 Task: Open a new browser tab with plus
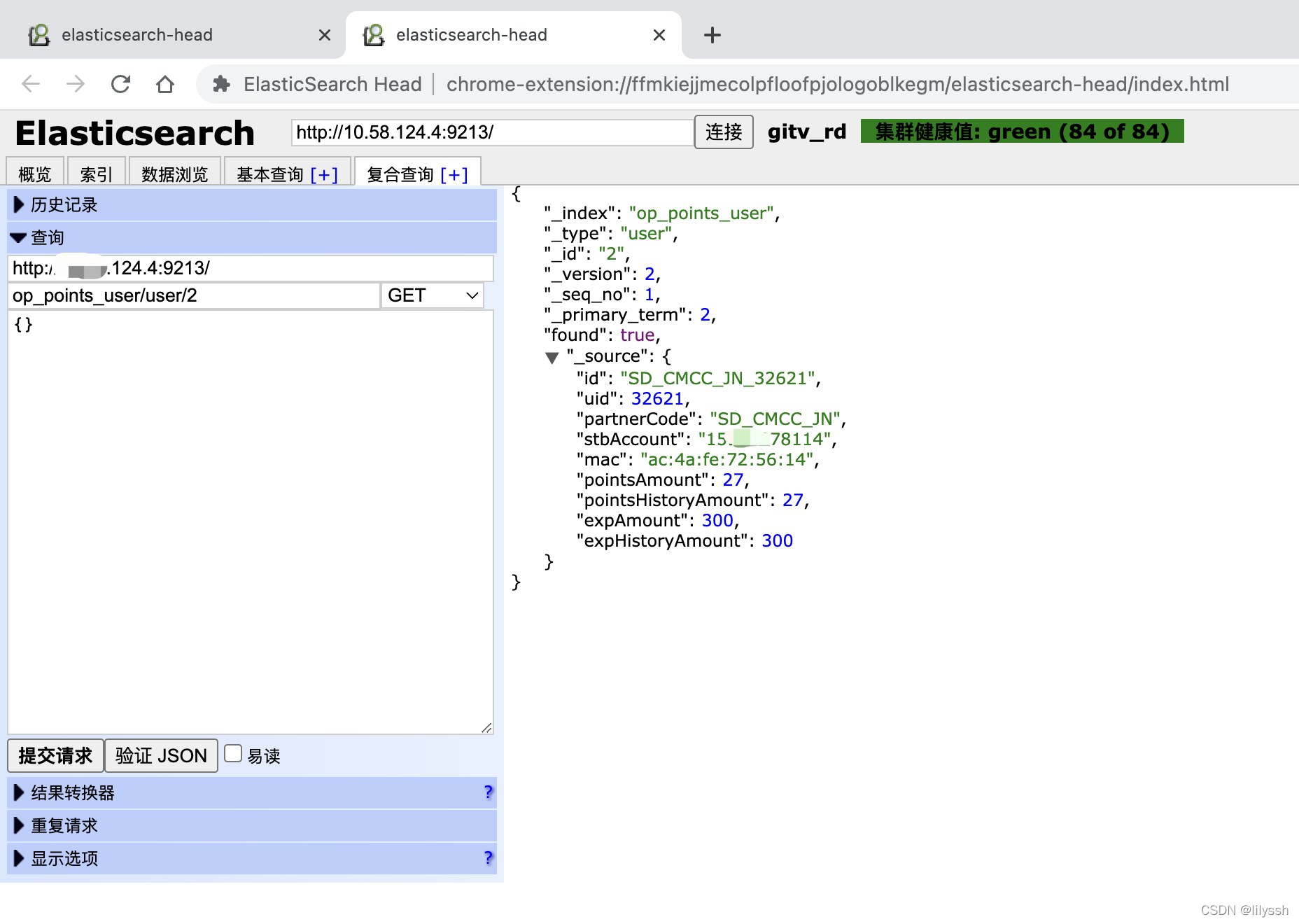click(712, 35)
